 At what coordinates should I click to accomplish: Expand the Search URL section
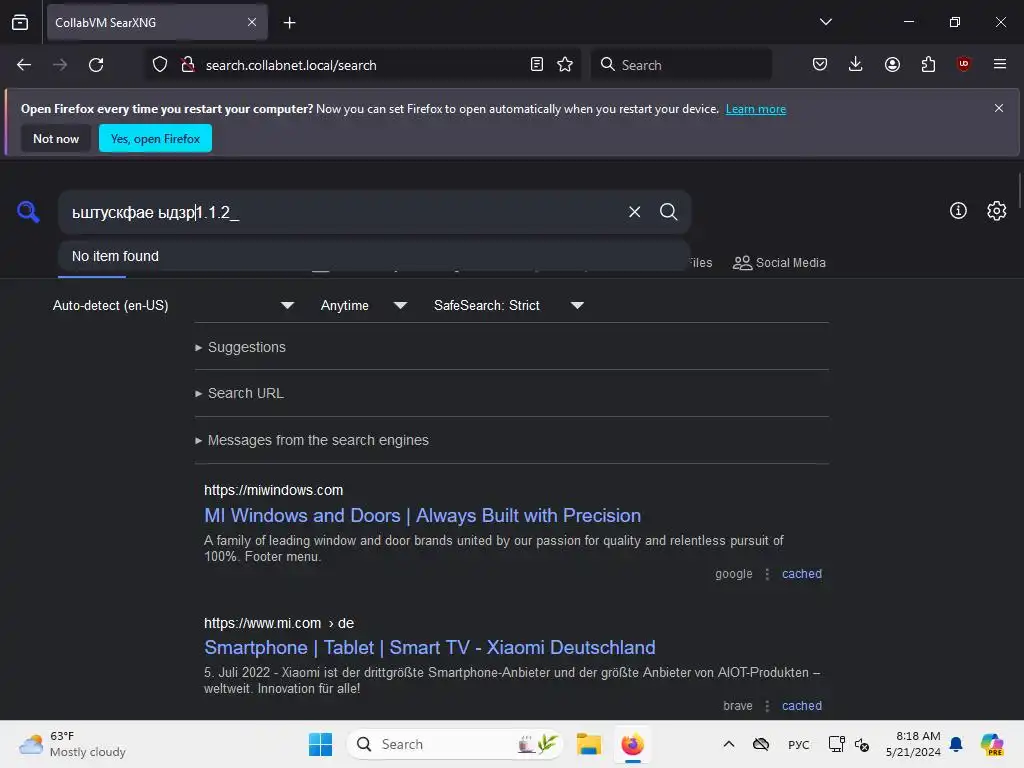pos(239,394)
